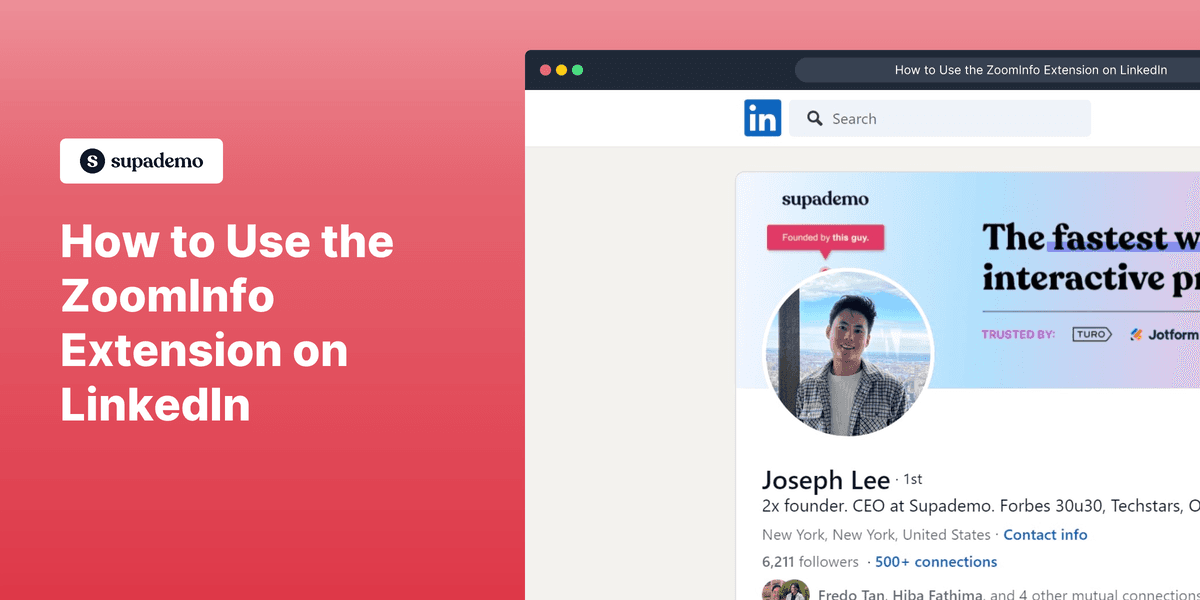Screen dimensions: 1200x600
Task: View the 500+ connections link
Action: (x=936, y=562)
